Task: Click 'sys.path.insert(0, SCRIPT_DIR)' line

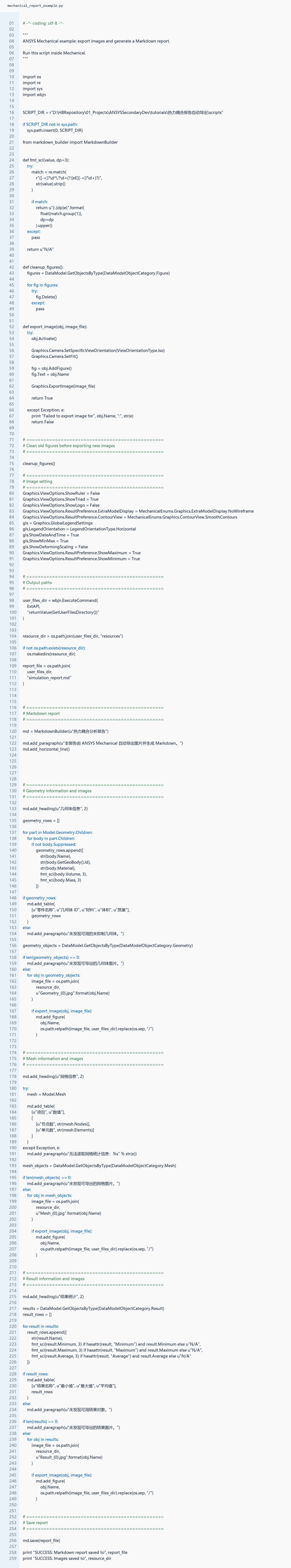Action: [55, 130]
